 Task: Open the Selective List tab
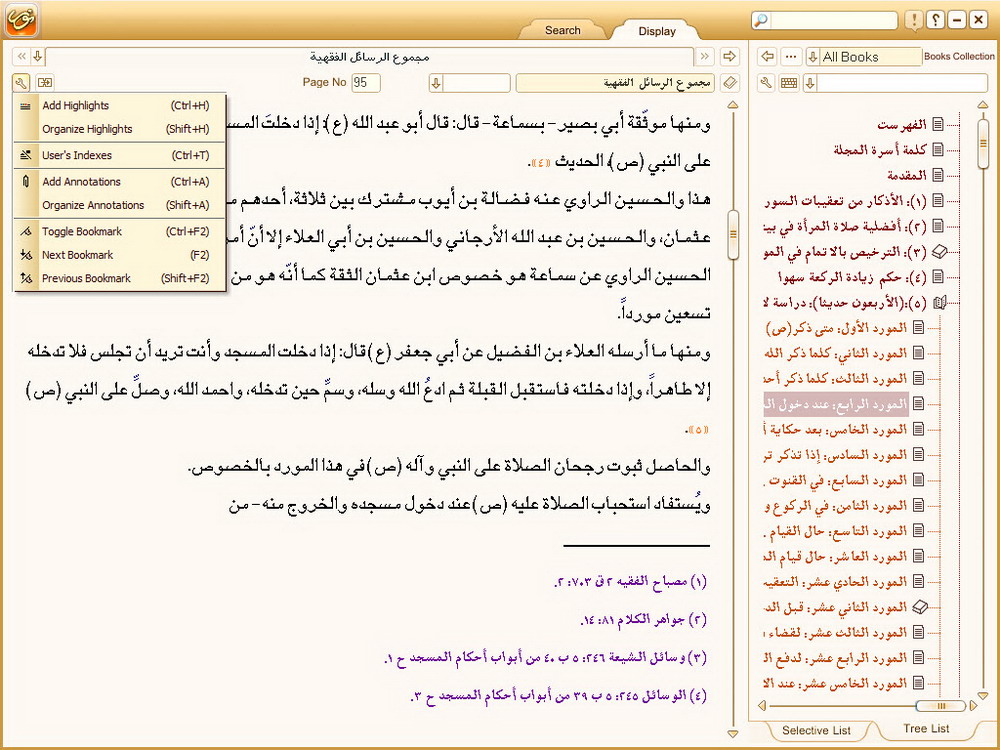[x=816, y=730]
